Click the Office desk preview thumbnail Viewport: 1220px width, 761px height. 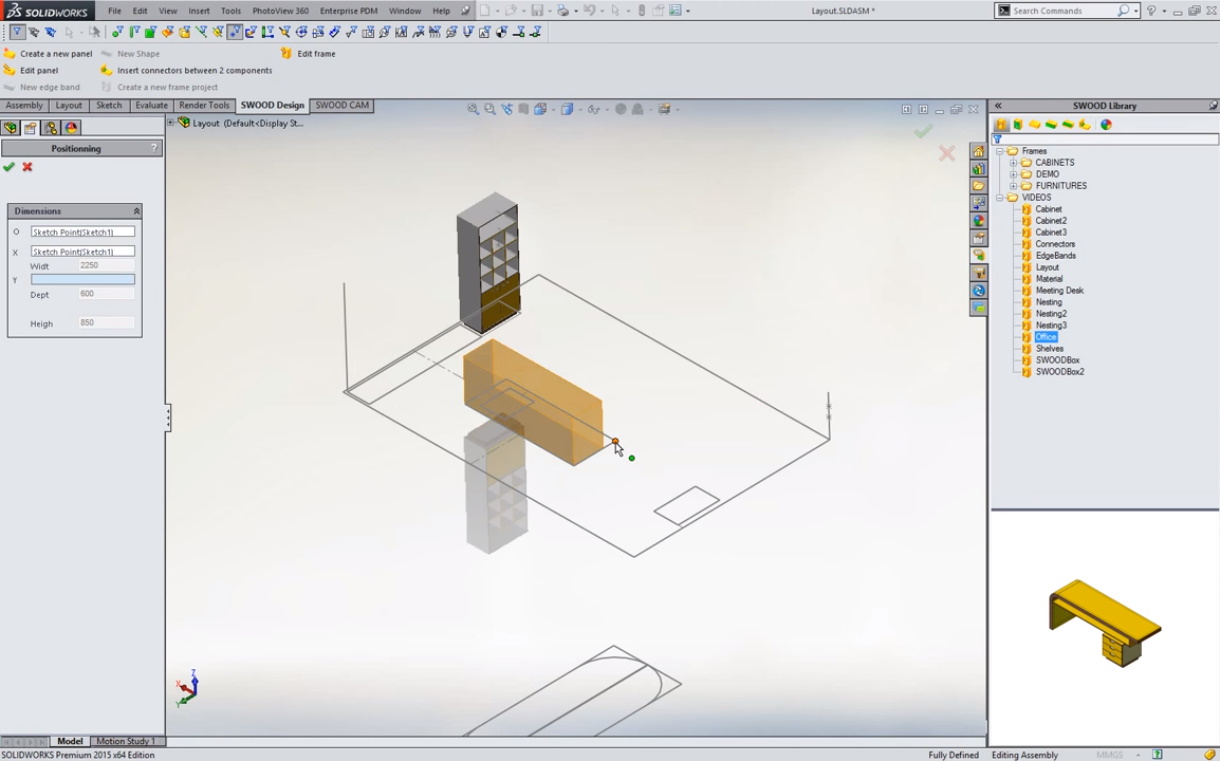(x=1104, y=622)
